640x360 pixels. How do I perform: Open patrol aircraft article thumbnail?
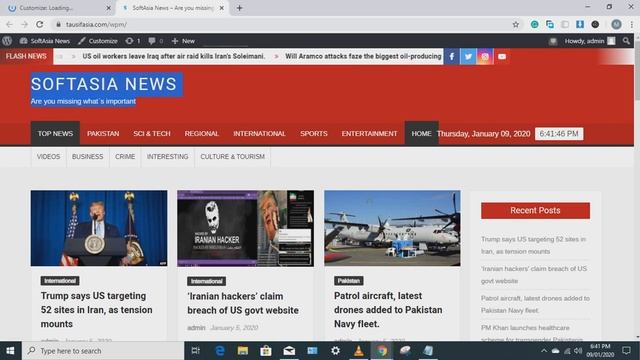392,228
